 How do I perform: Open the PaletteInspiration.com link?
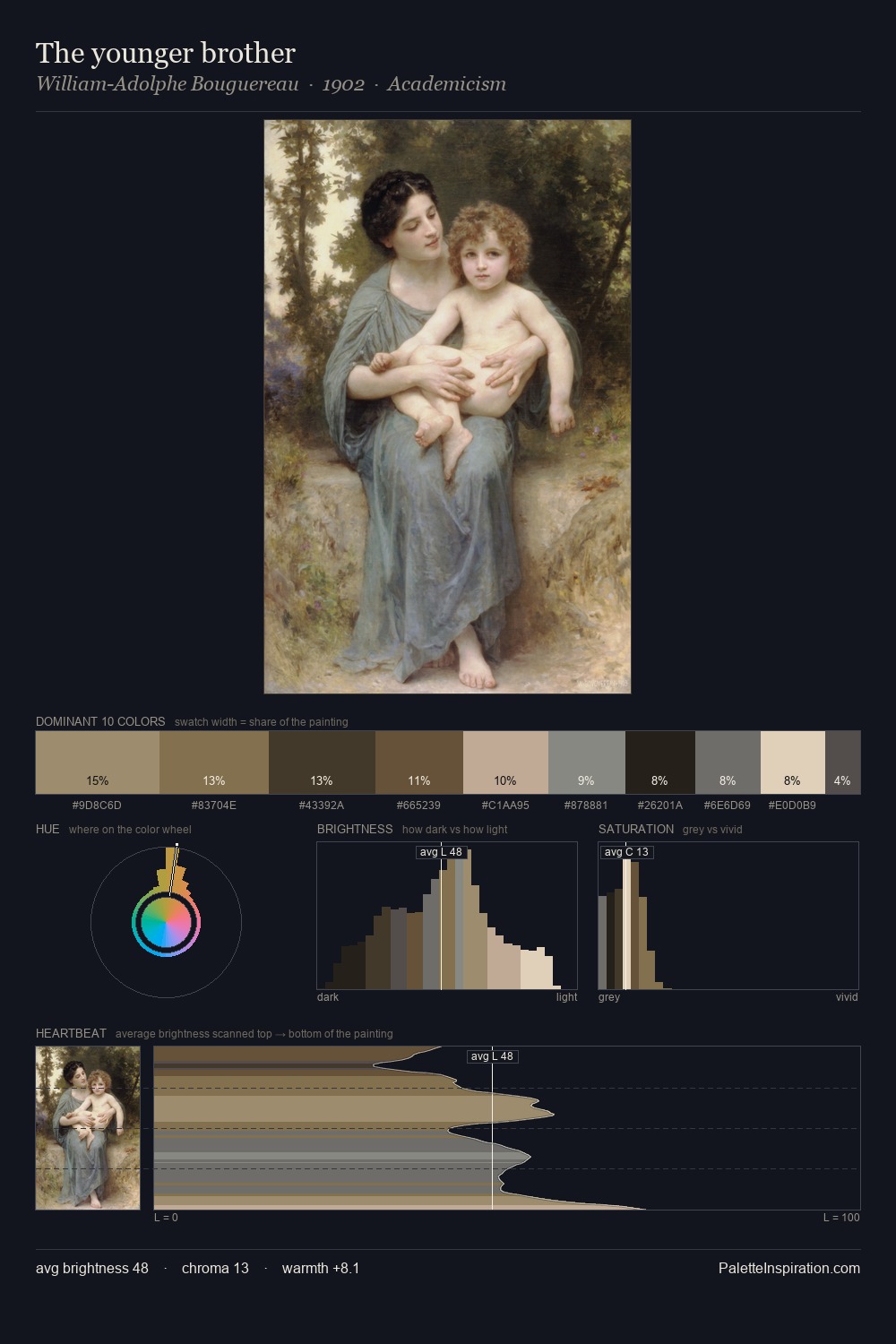click(789, 1268)
